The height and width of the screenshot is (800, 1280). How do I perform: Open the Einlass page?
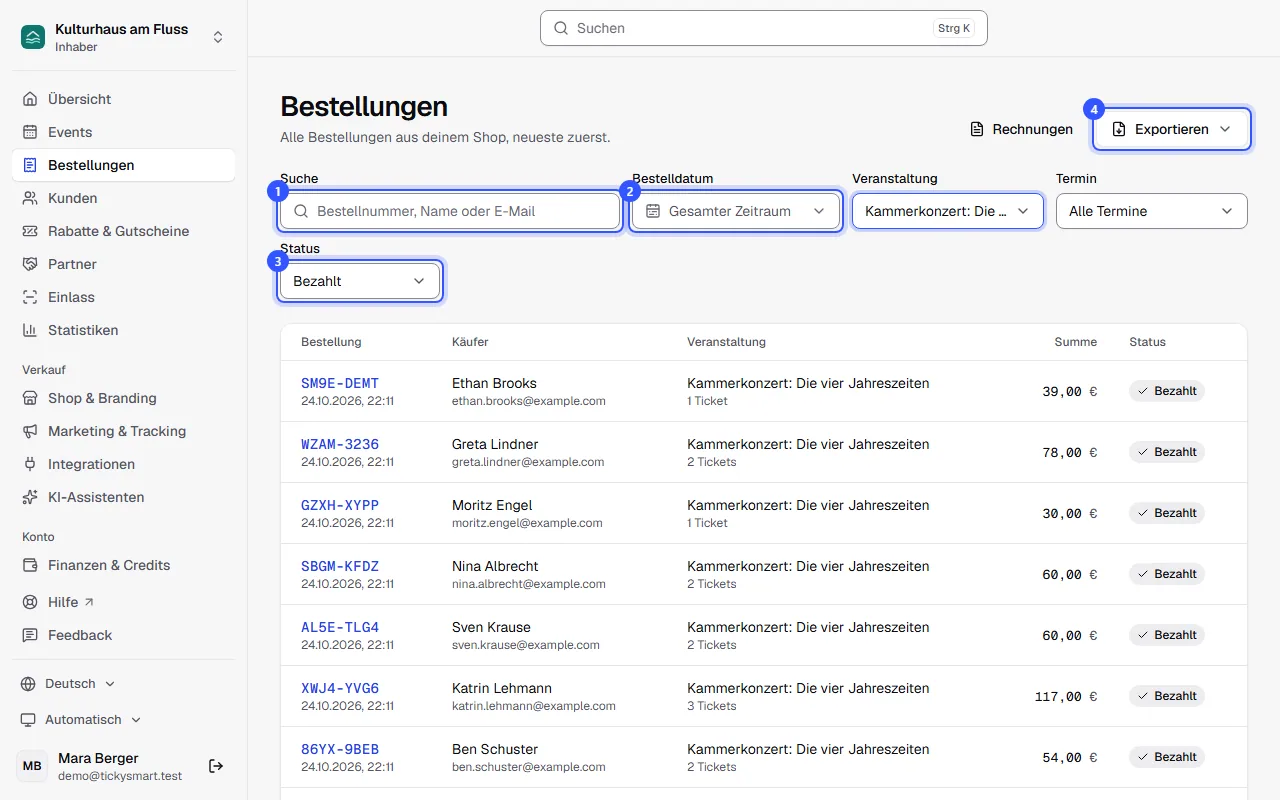click(x=124, y=297)
